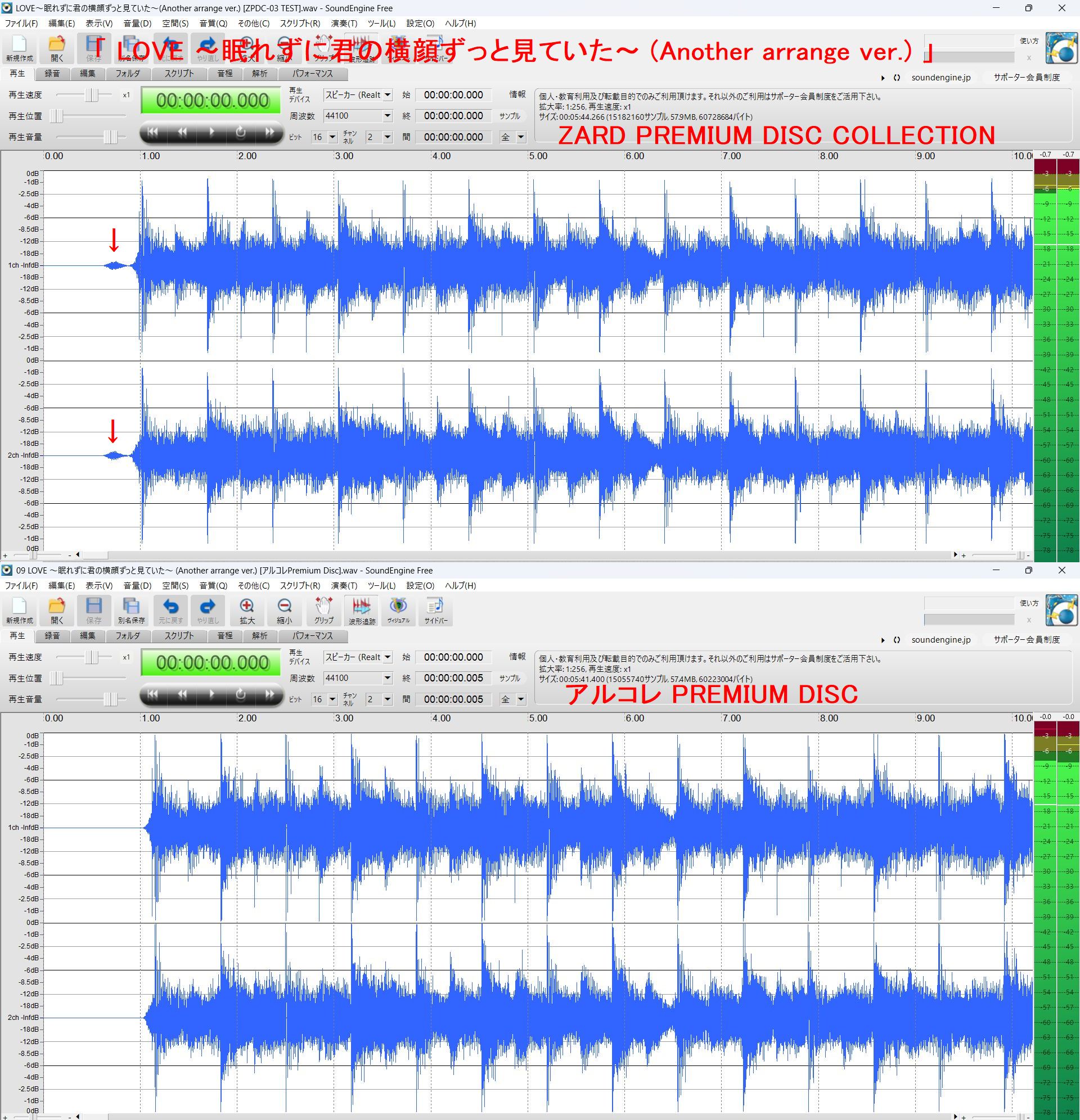The image size is (1080, 1120).
Task: Open 周波数 44100 dropdown in アルコレPremium Disc window
Action: tap(358, 678)
